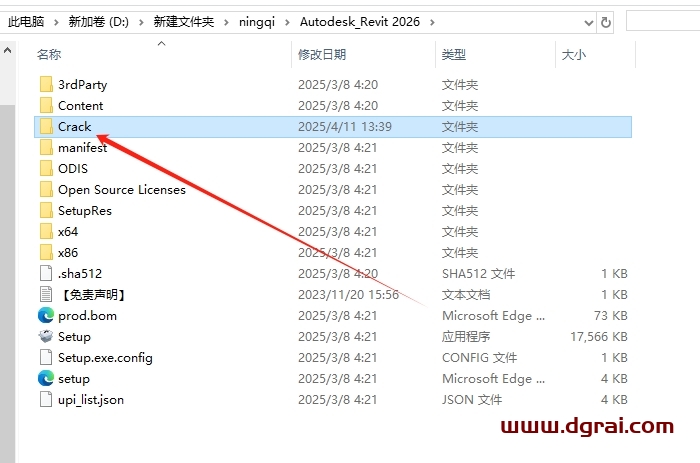Click the Setup.exe.config file icon

coord(46,357)
